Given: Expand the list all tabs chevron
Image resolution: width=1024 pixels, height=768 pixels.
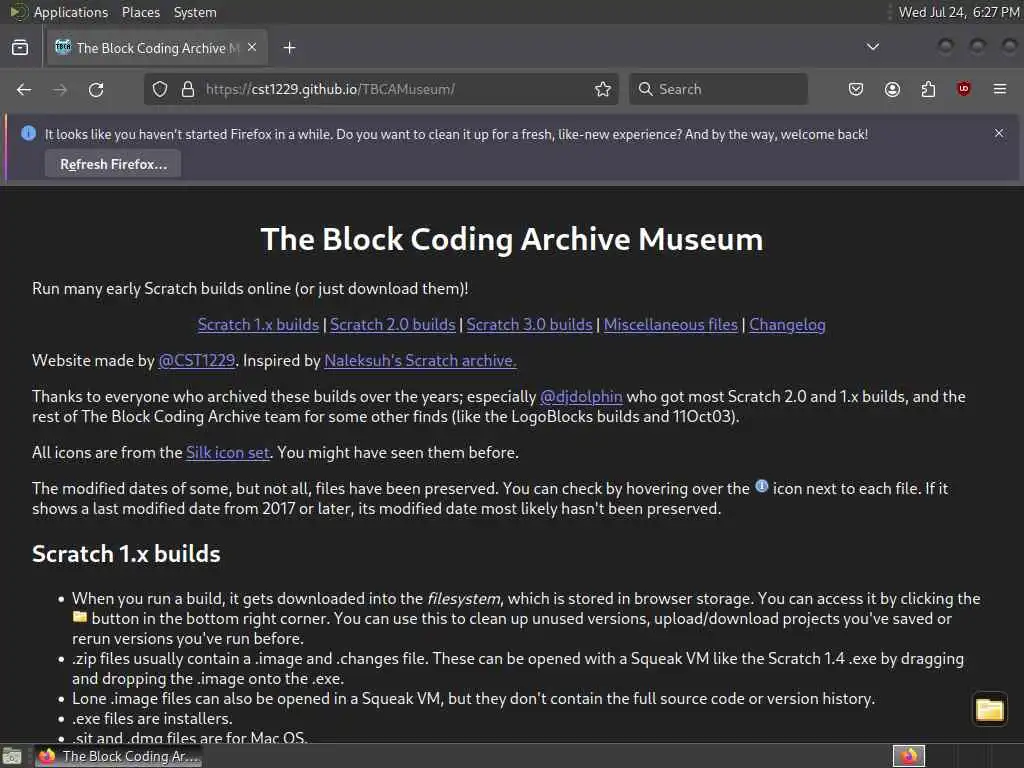Looking at the screenshot, I should tap(872, 47).
